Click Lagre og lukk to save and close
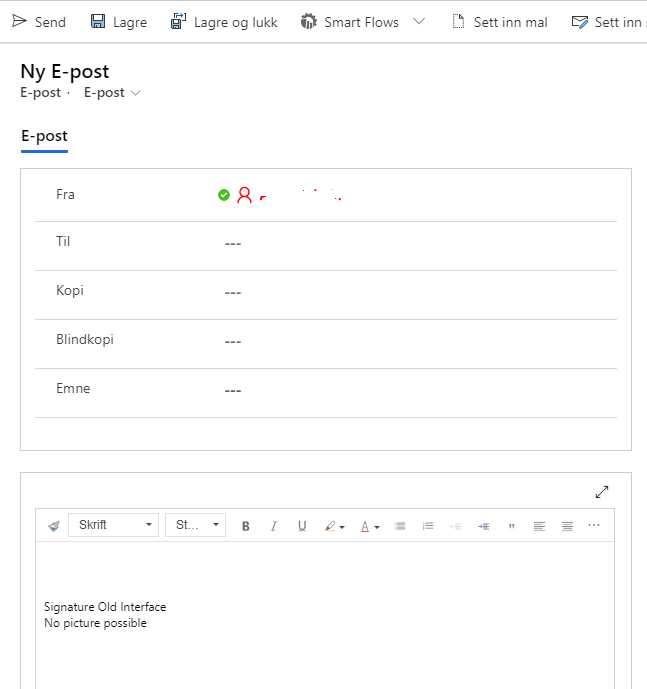The height and width of the screenshot is (689, 647). click(x=224, y=22)
